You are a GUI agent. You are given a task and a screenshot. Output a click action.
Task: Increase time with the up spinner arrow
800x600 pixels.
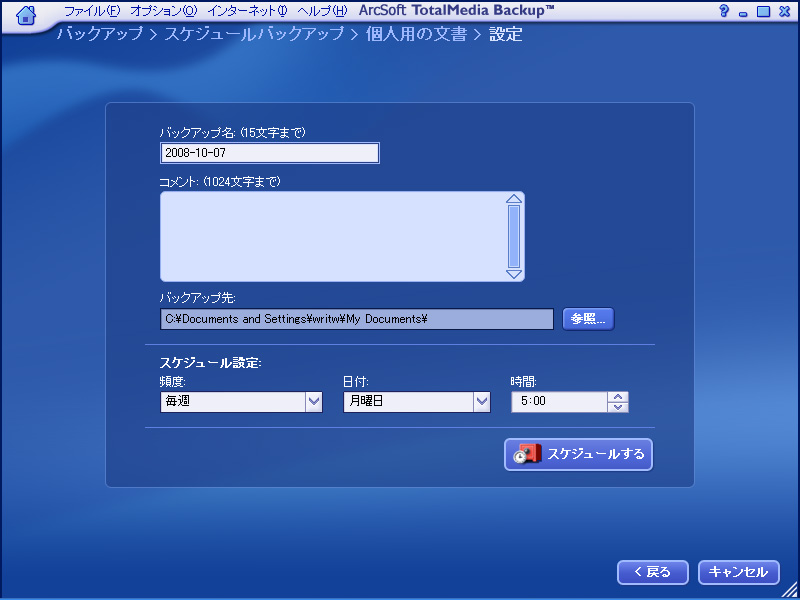coord(618,396)
